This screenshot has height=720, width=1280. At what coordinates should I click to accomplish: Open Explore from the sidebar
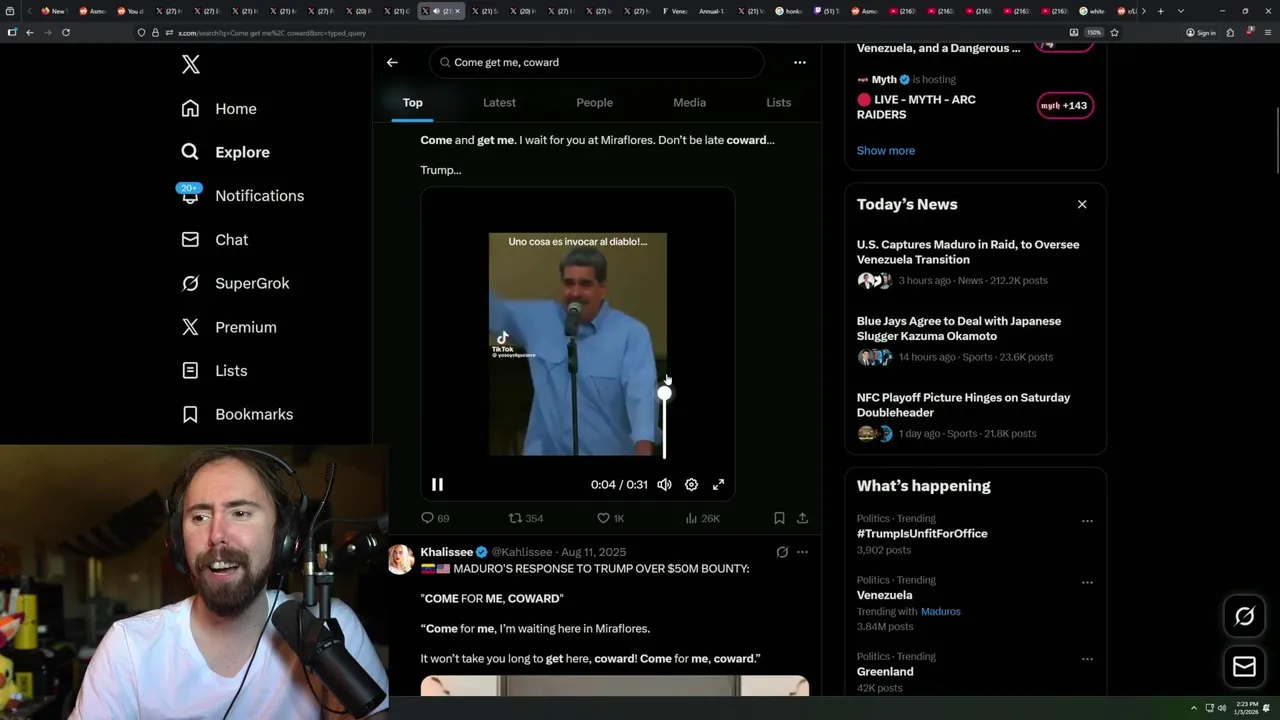(x=226, y=152)
